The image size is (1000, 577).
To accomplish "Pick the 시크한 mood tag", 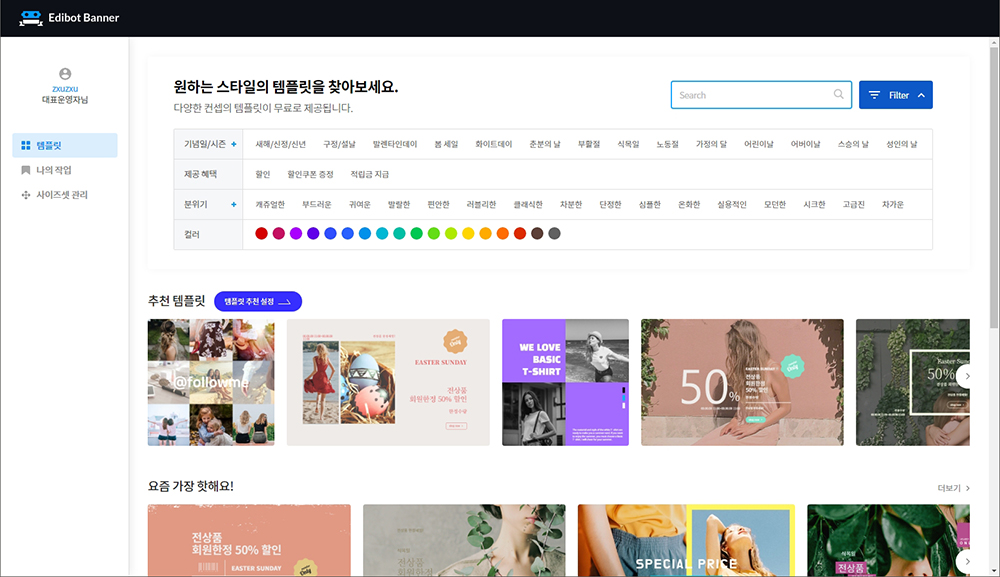I will (814, 205).
